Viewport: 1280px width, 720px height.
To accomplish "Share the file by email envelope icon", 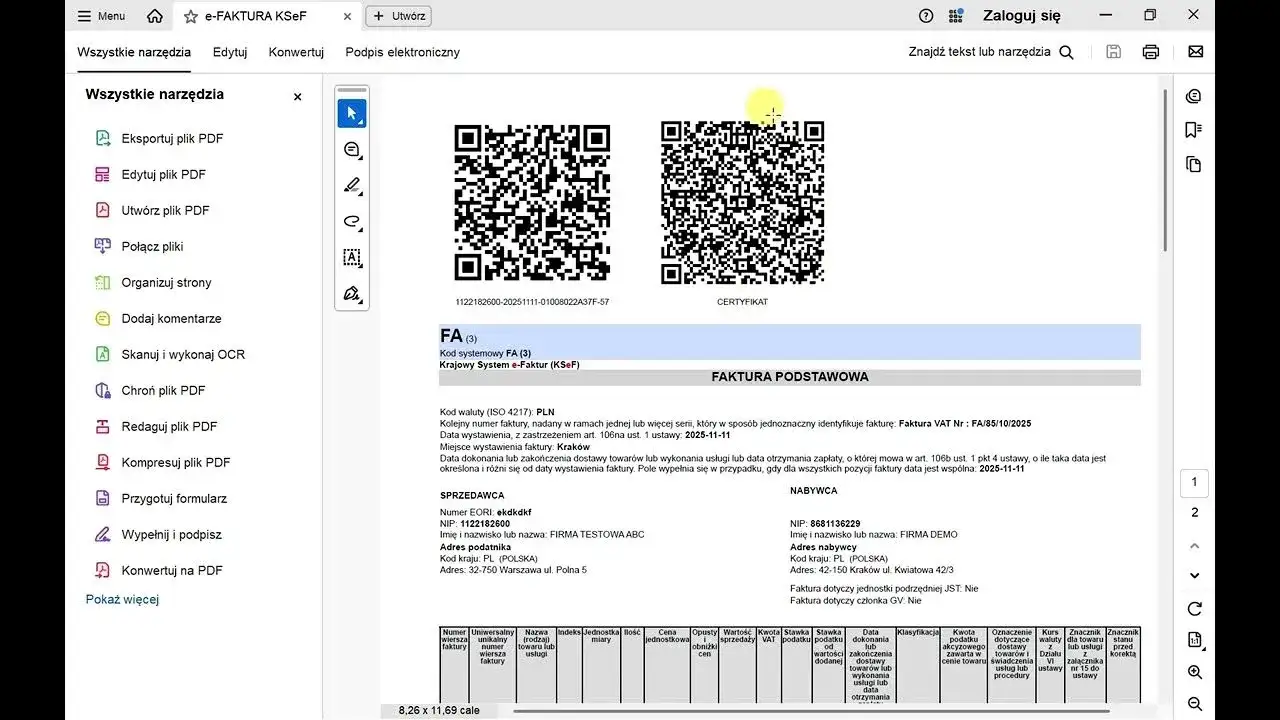I will click(1195, 52).
